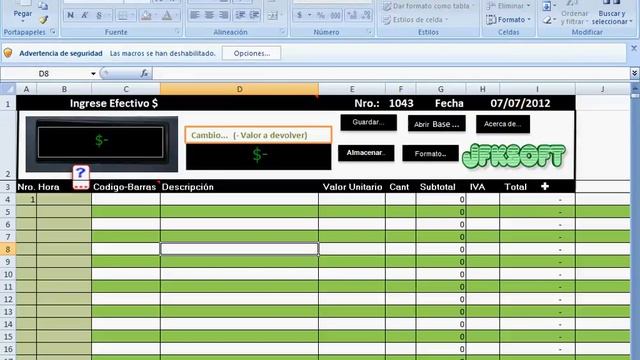
Task: Select column D header
Action: pos(239,89)
